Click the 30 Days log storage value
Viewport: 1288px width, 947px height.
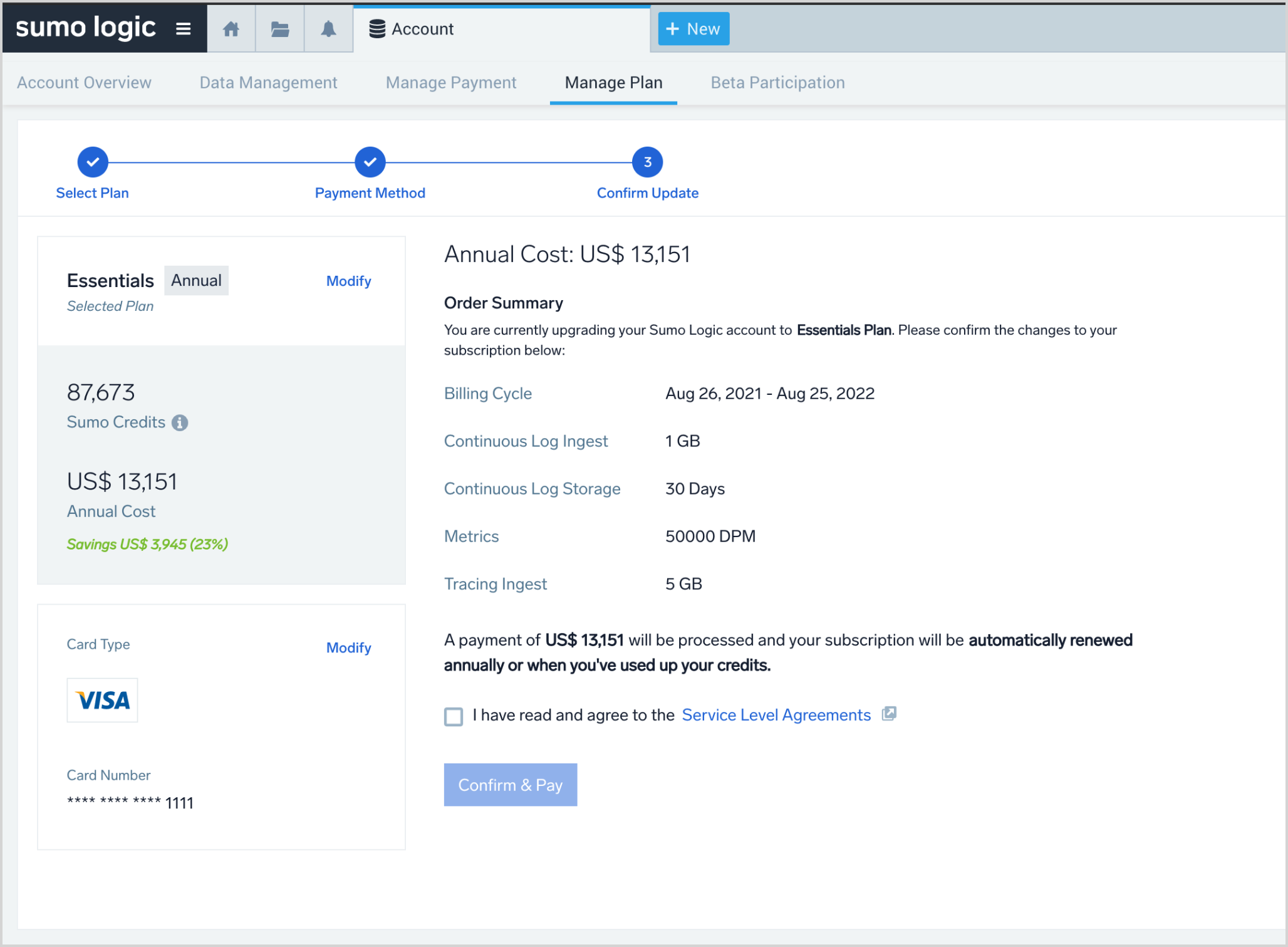(695, 489)
